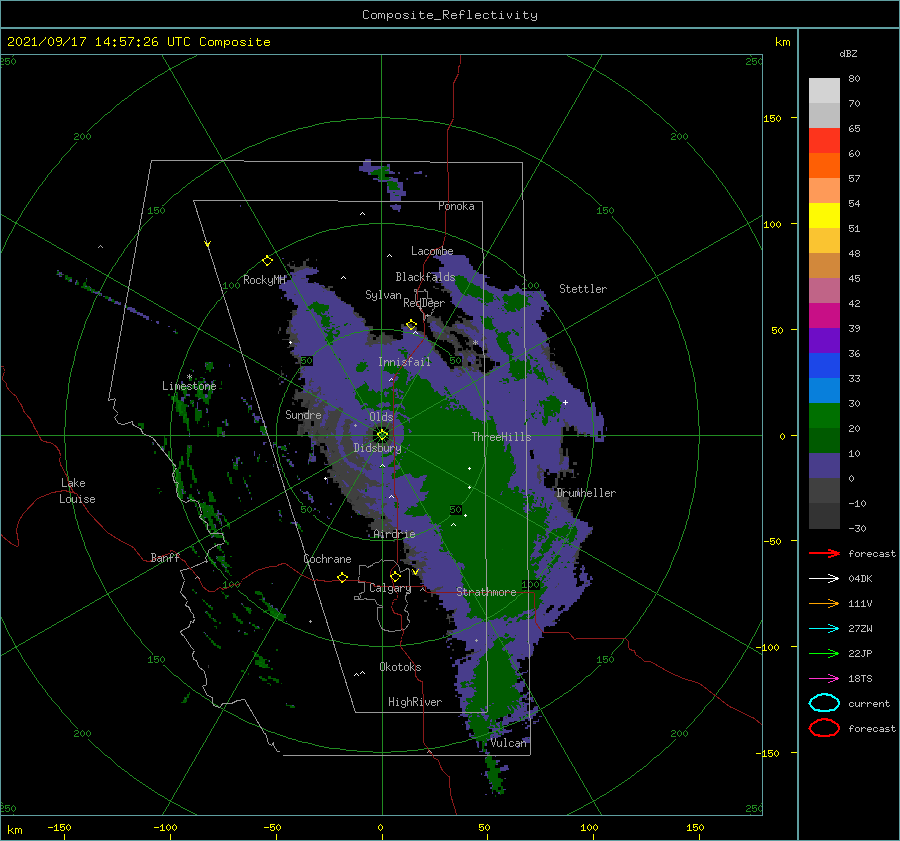Click the Sylvan label
900x841 pixels.
(x=383, y=295)
